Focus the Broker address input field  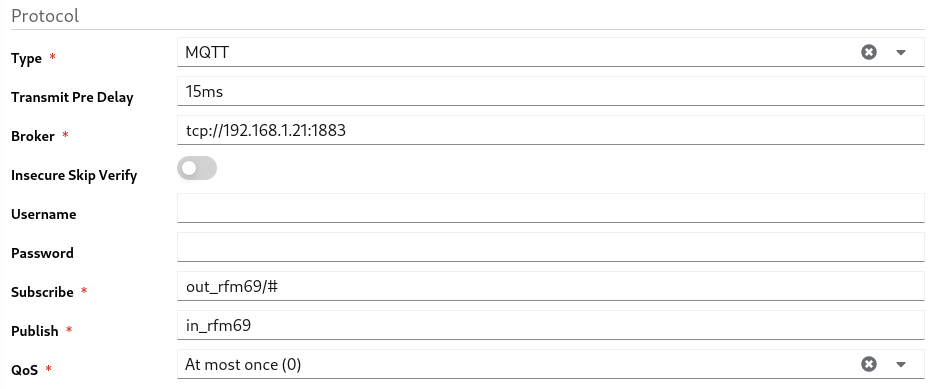click(550, 130)
